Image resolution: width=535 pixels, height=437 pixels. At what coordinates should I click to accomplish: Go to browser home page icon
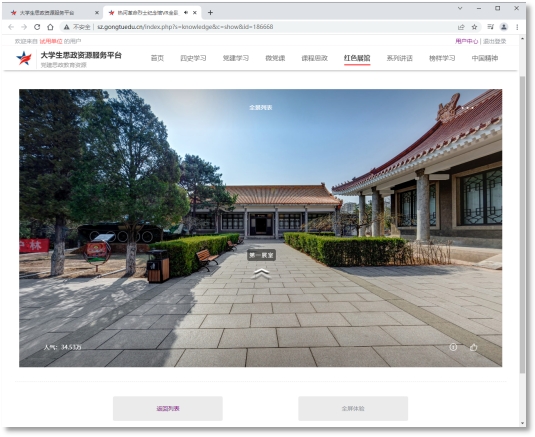point(50,27)
